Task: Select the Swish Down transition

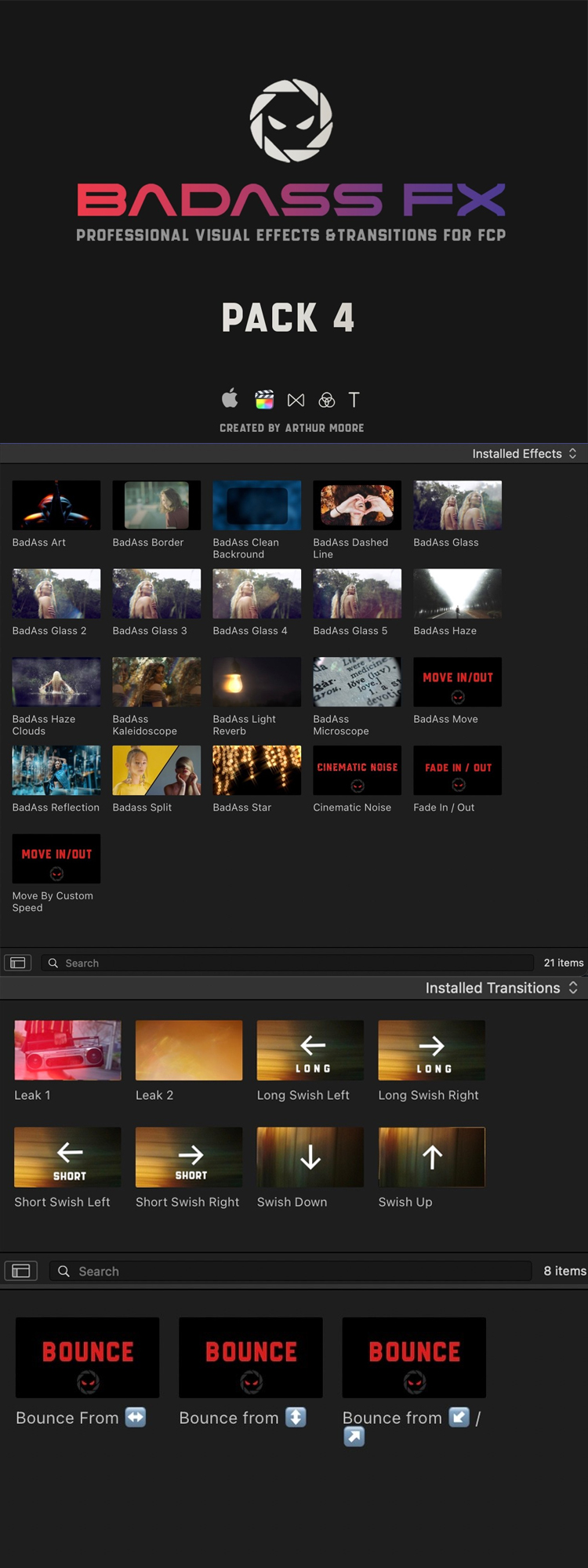Action: [310, 1157]
